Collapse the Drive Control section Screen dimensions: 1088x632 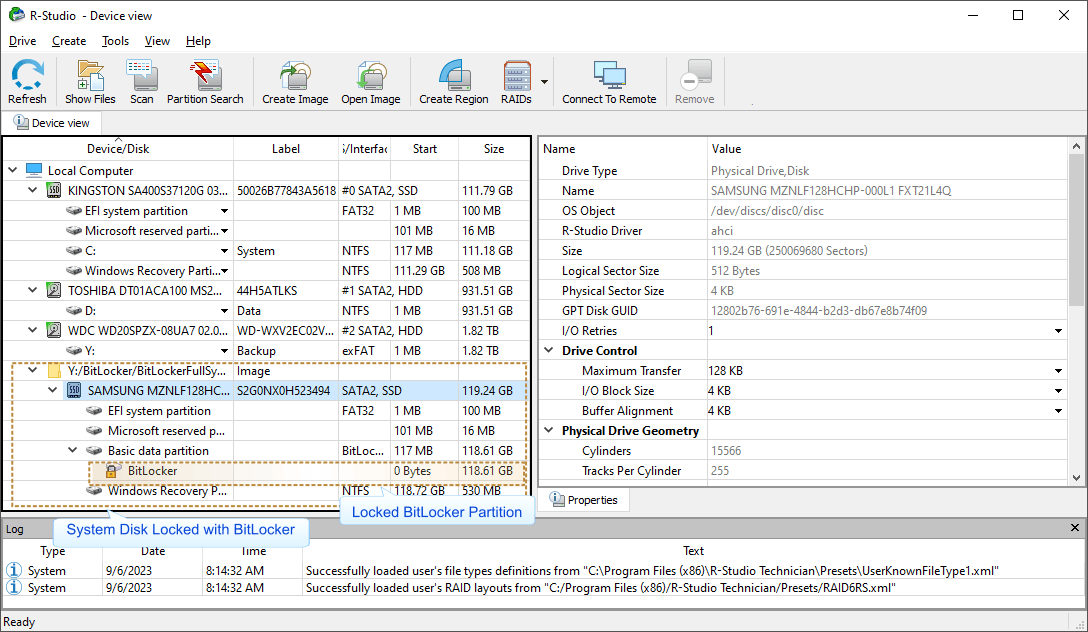(549, 350)
